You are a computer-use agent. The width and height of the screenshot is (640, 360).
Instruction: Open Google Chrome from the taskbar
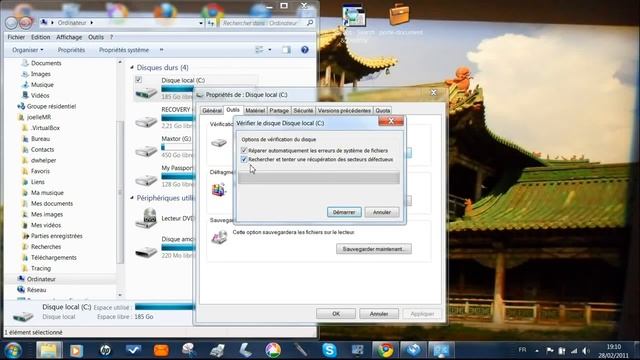click(x=385, y=350)
